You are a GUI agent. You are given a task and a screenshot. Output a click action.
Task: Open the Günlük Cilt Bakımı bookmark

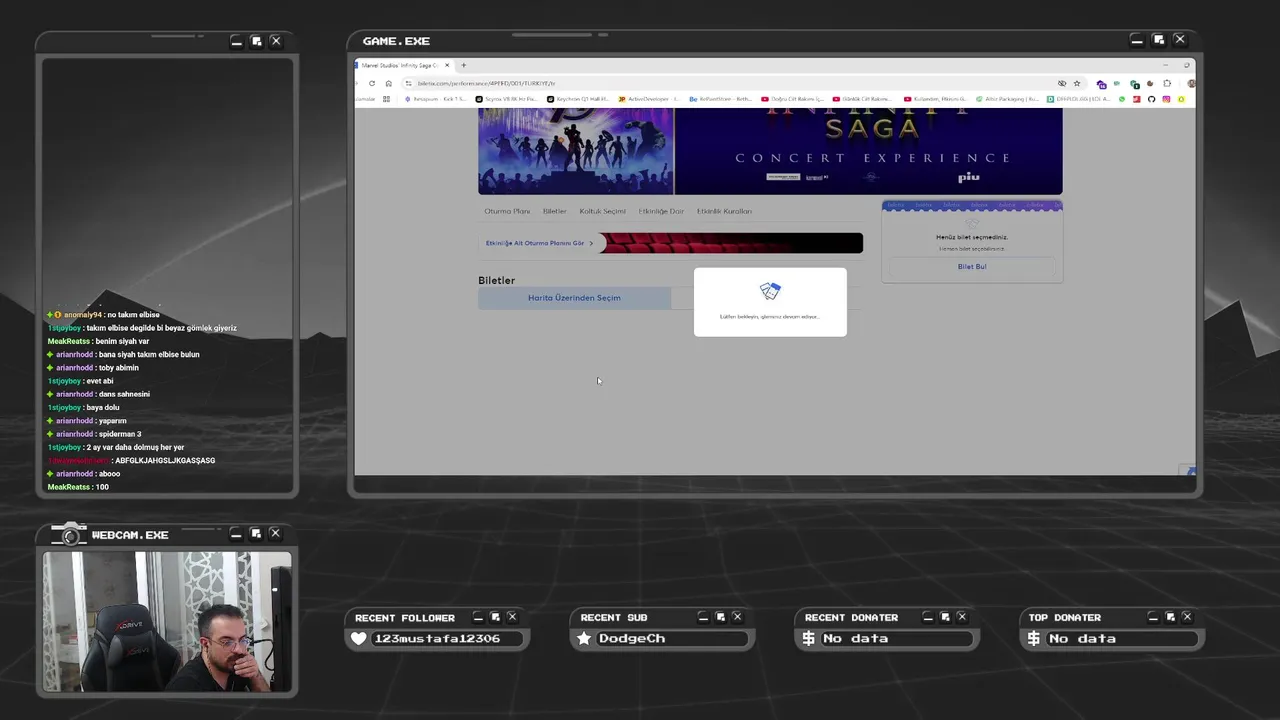863,99
